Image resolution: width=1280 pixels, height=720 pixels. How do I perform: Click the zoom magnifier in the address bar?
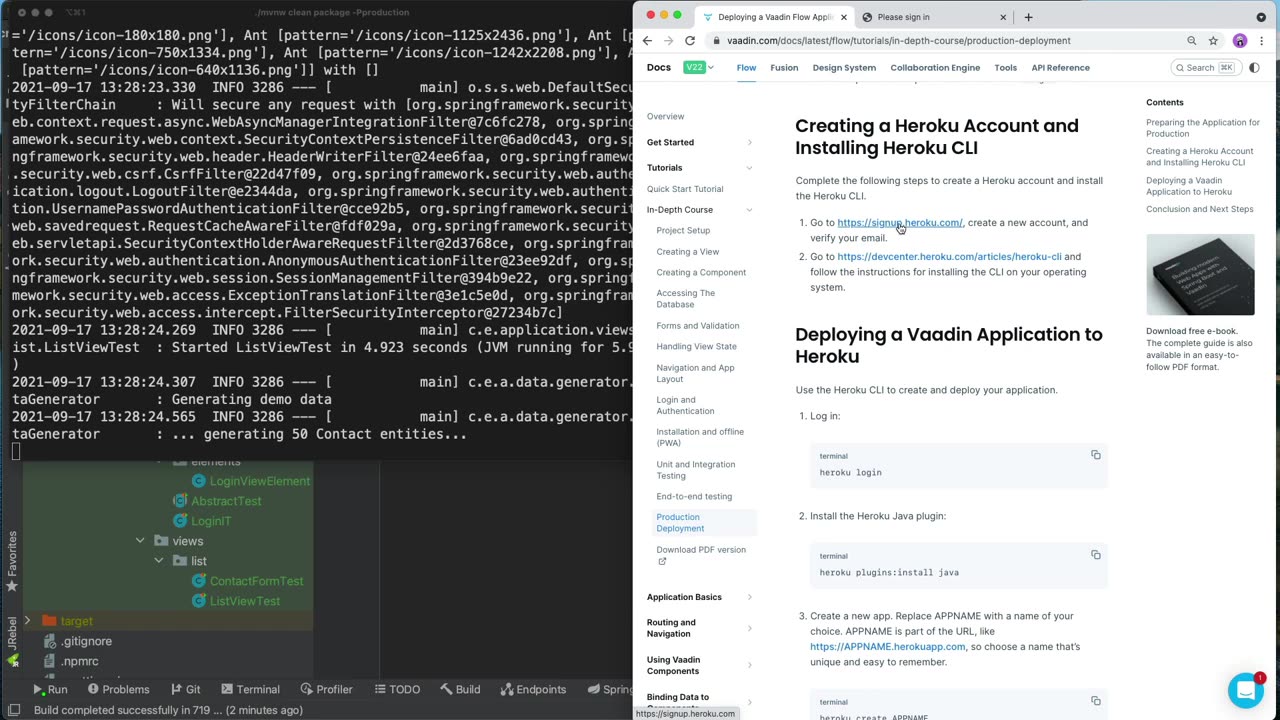[1192, 41]
